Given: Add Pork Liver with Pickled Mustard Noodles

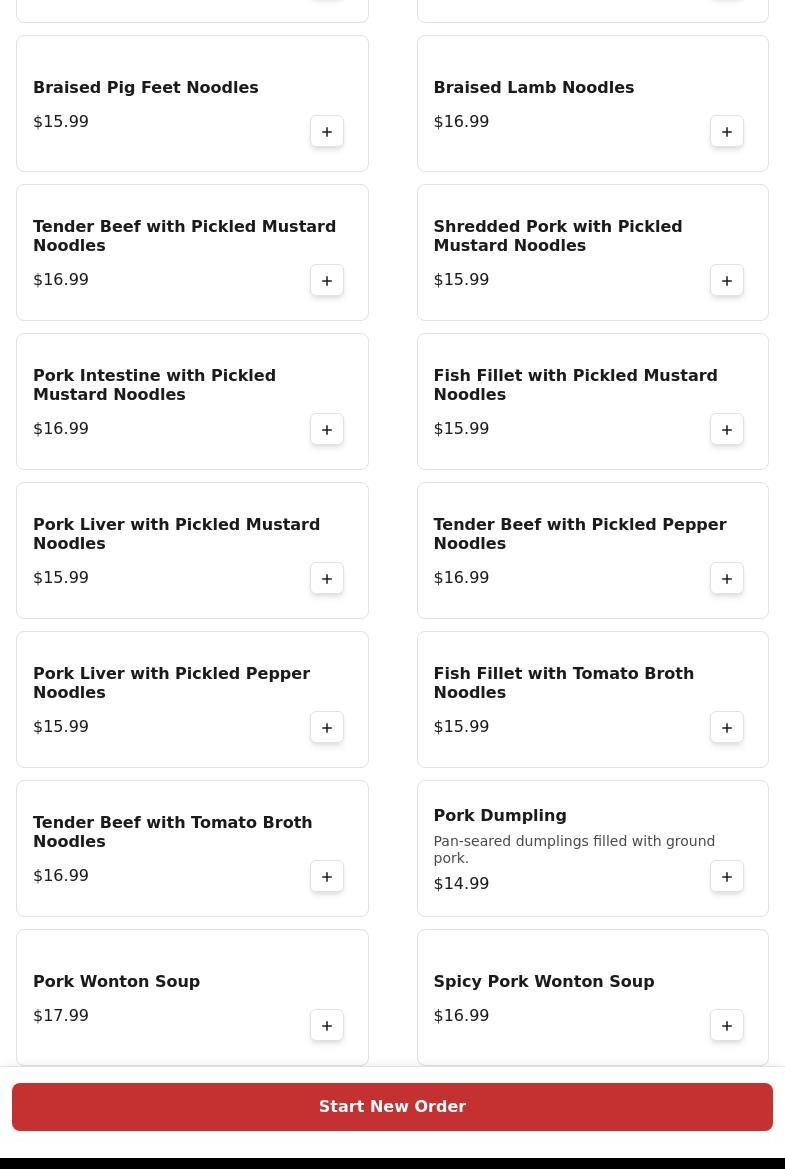Looking at the screenshot, I should click(x=327, y=579).
